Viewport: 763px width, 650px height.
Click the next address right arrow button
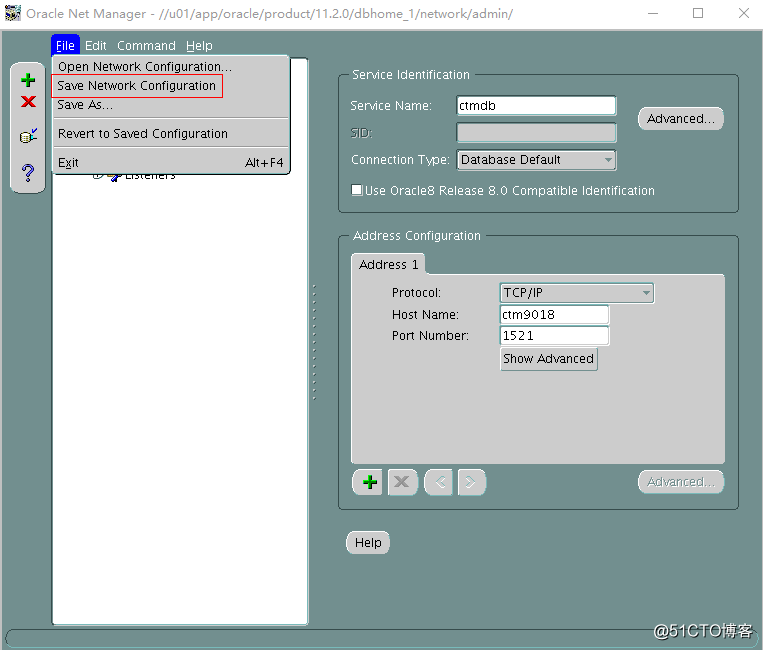pyautogui.click(x=471, y=482)
